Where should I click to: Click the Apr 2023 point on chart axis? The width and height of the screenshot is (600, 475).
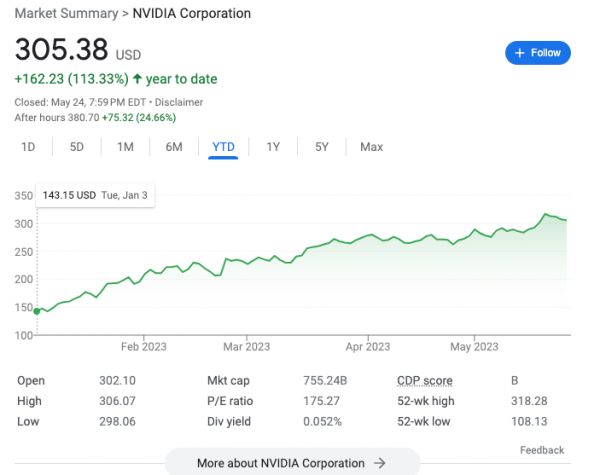(x=367, y=347)
